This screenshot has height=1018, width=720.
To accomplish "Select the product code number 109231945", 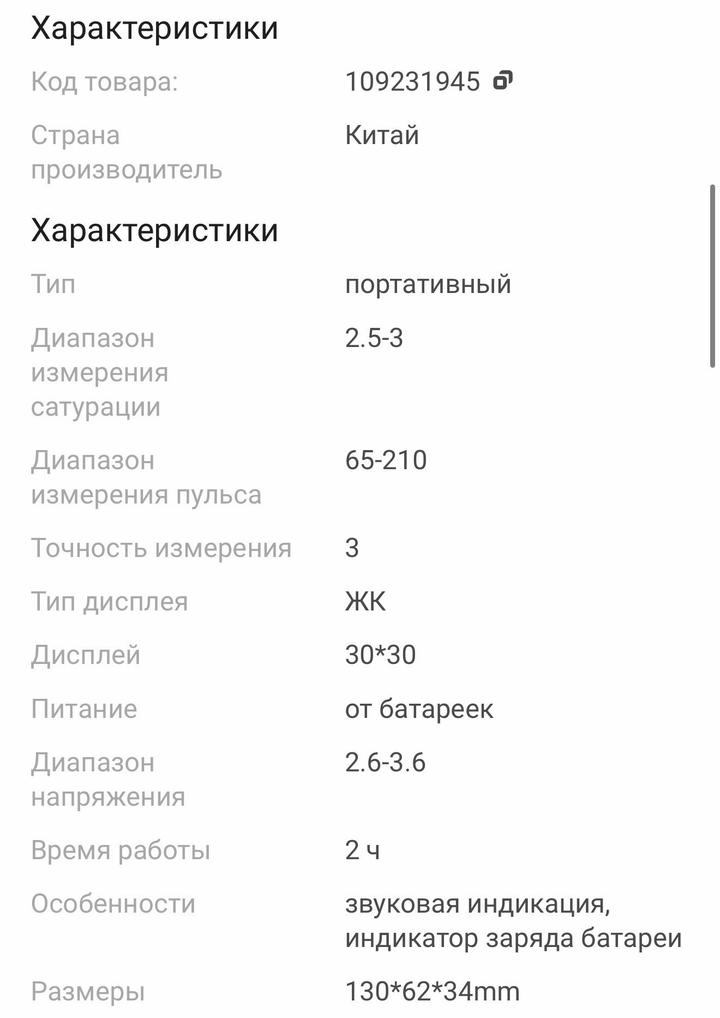I will (412, 82).
